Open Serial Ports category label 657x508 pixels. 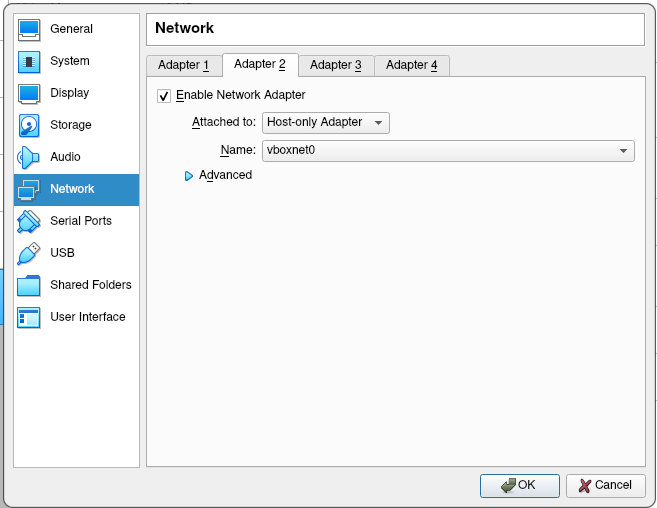(81, 221)
